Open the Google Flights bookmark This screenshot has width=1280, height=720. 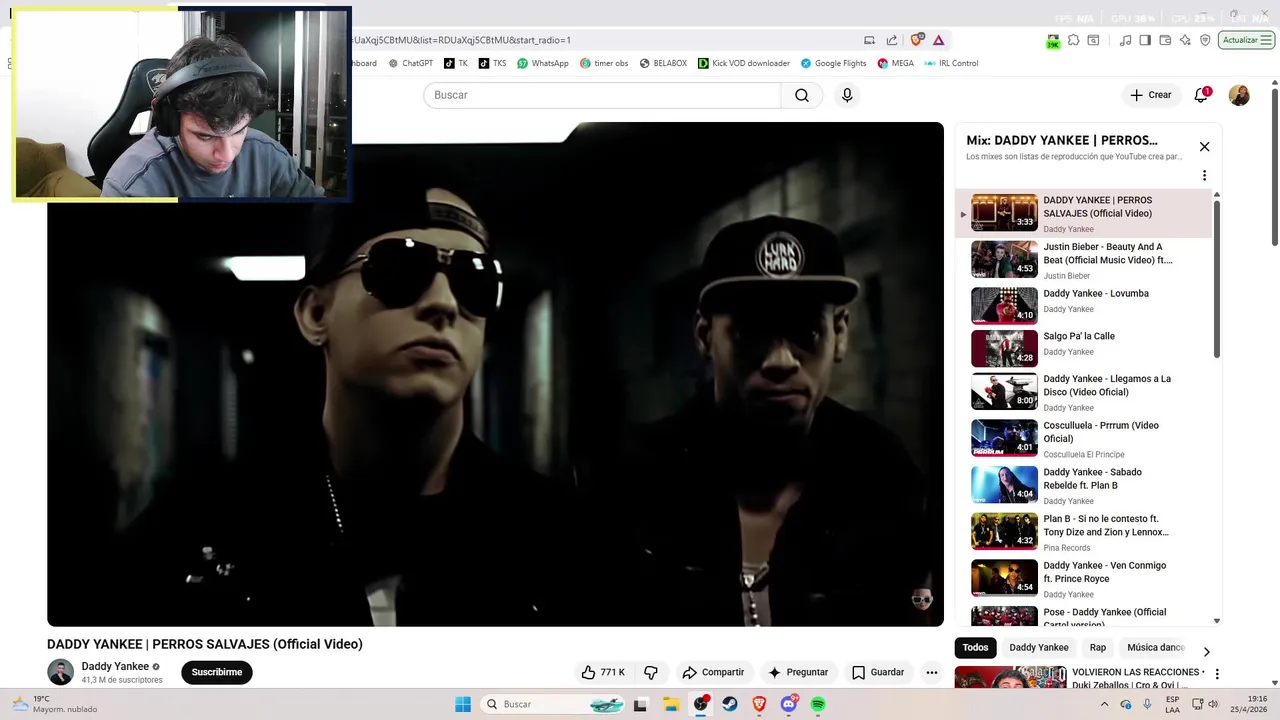coord(833,63)
